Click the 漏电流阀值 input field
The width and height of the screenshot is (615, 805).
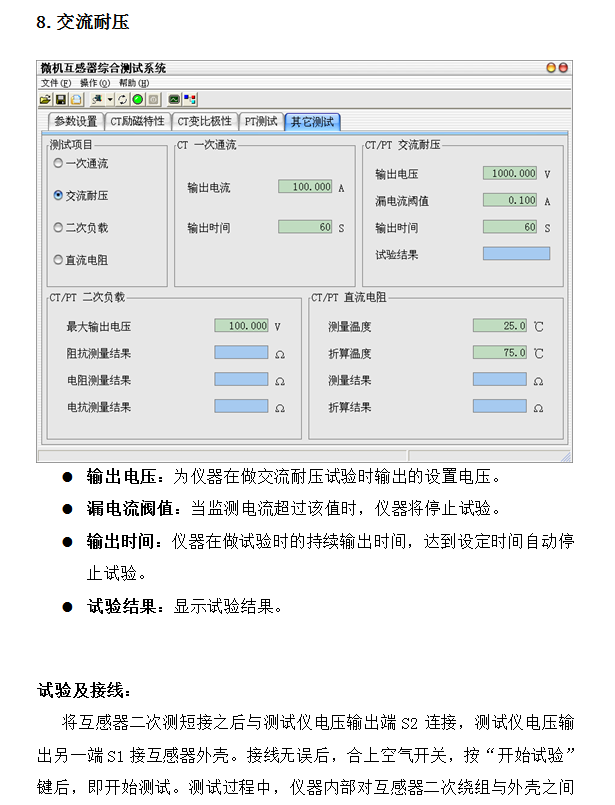click(510, 200)
